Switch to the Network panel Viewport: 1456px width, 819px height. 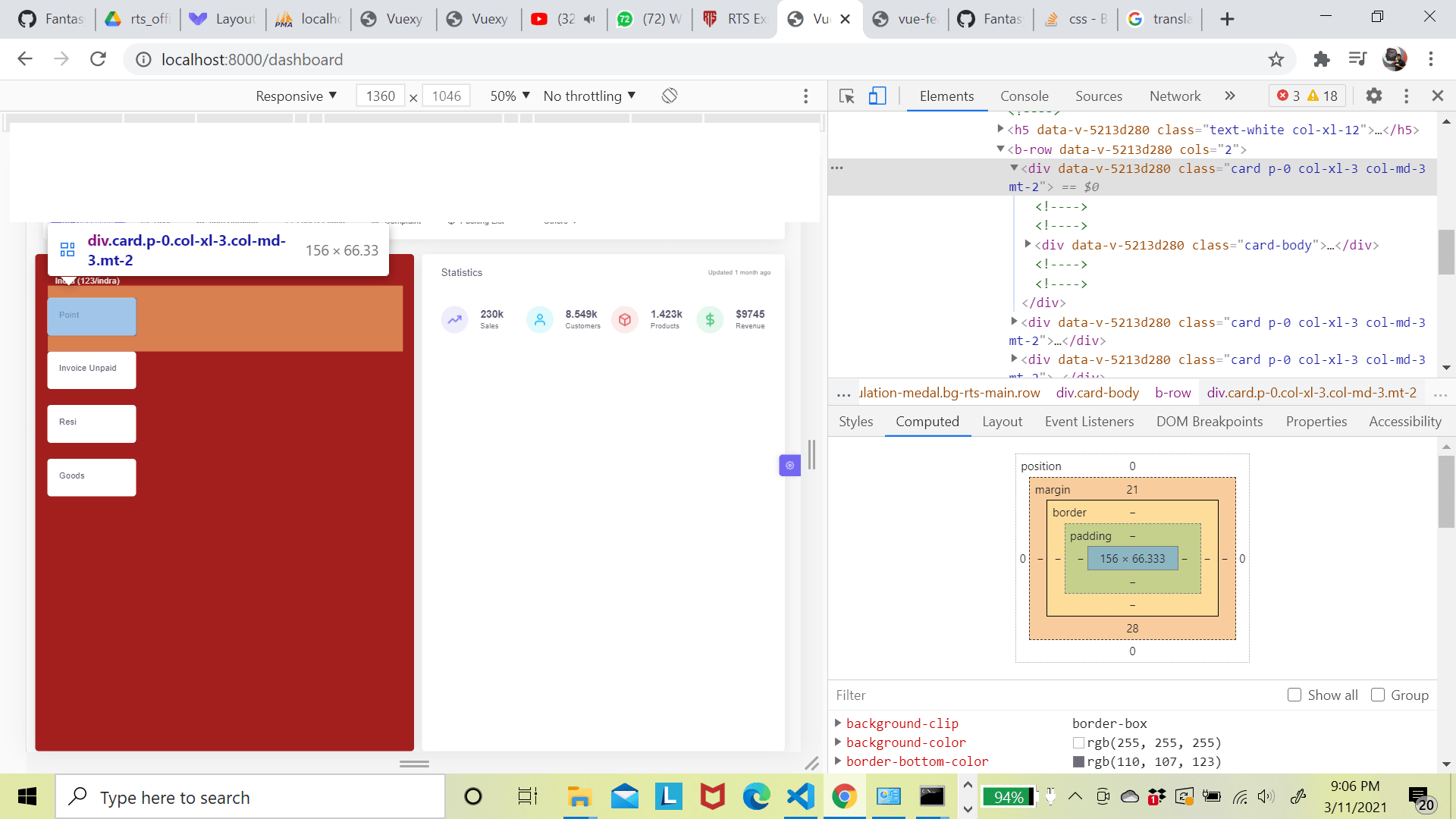1174,96
